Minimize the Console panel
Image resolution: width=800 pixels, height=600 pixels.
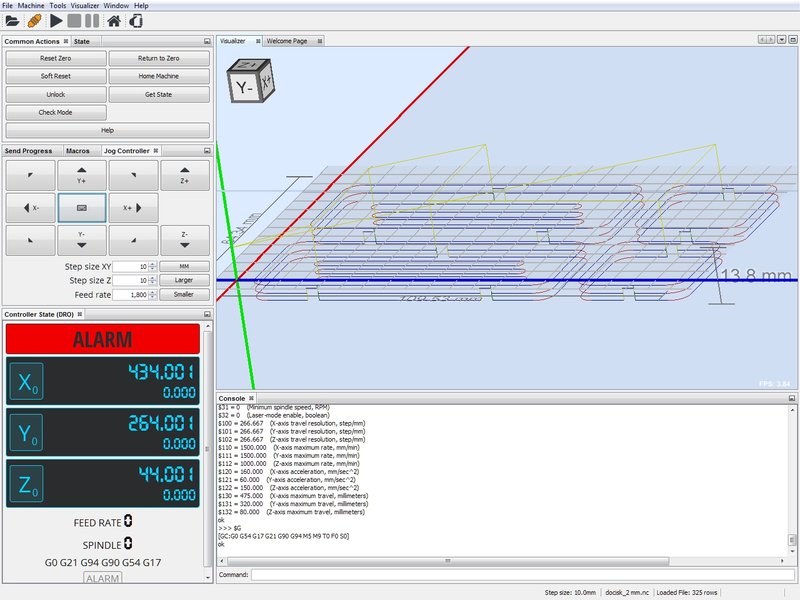click(x=792, y=398)
